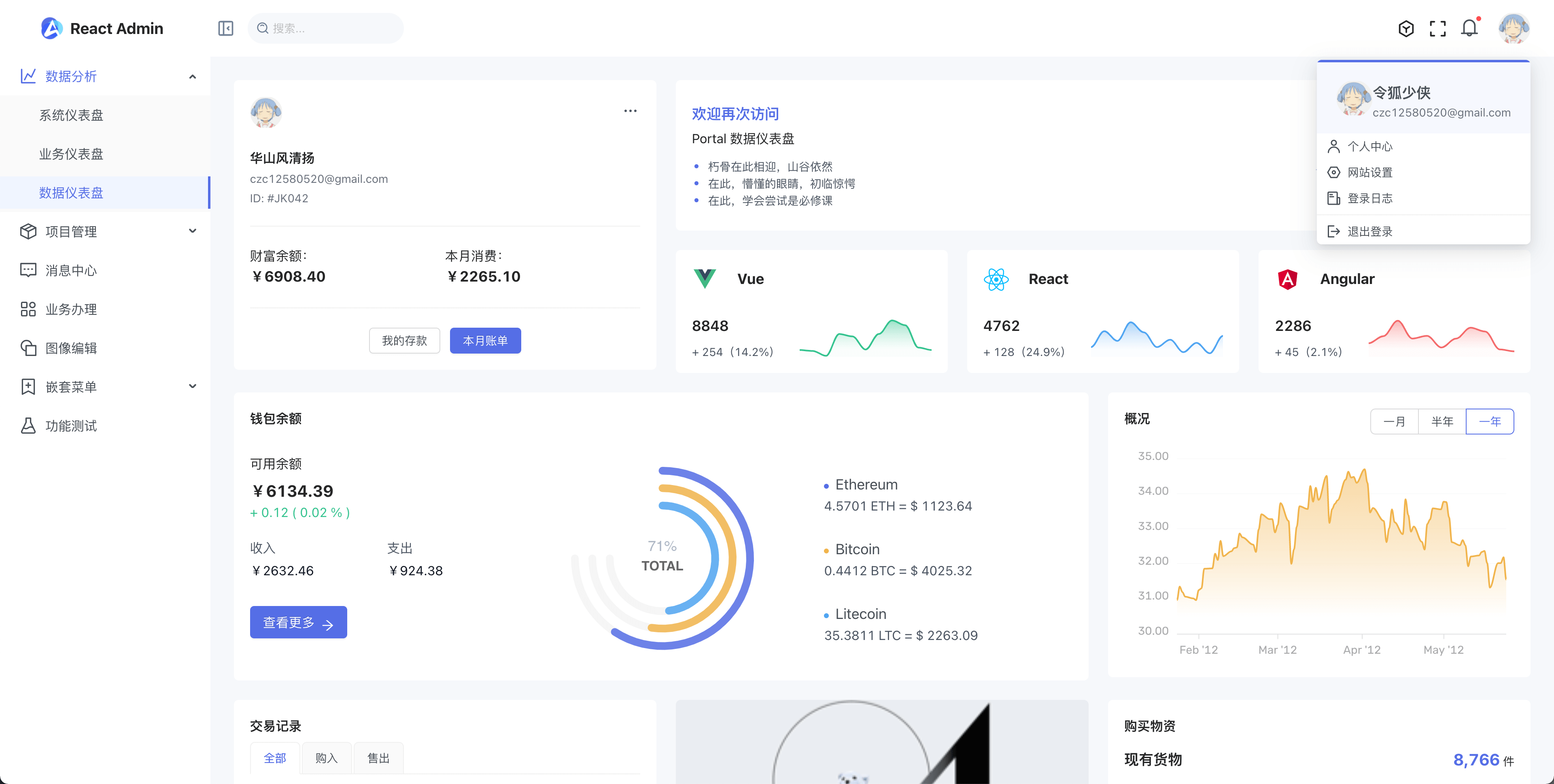Click the 查看更多 button

pos(298,622)
